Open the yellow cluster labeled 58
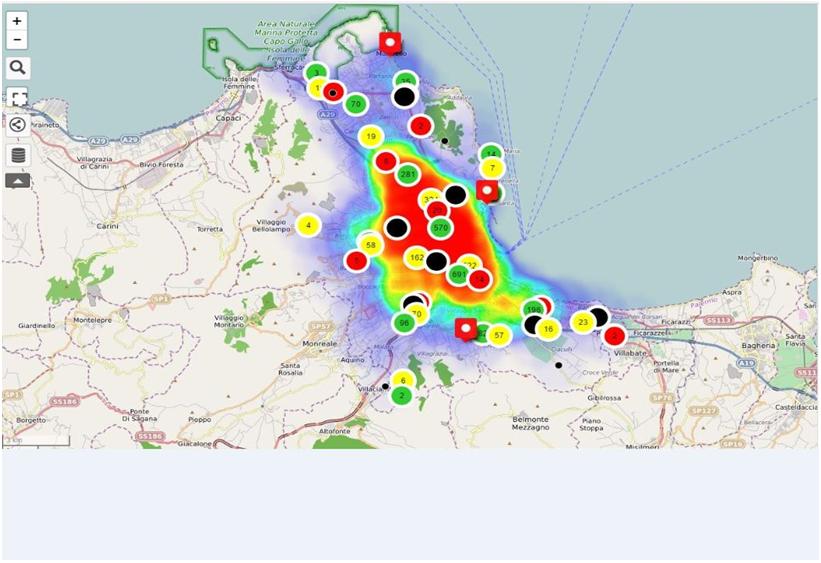 coord(371,245)
